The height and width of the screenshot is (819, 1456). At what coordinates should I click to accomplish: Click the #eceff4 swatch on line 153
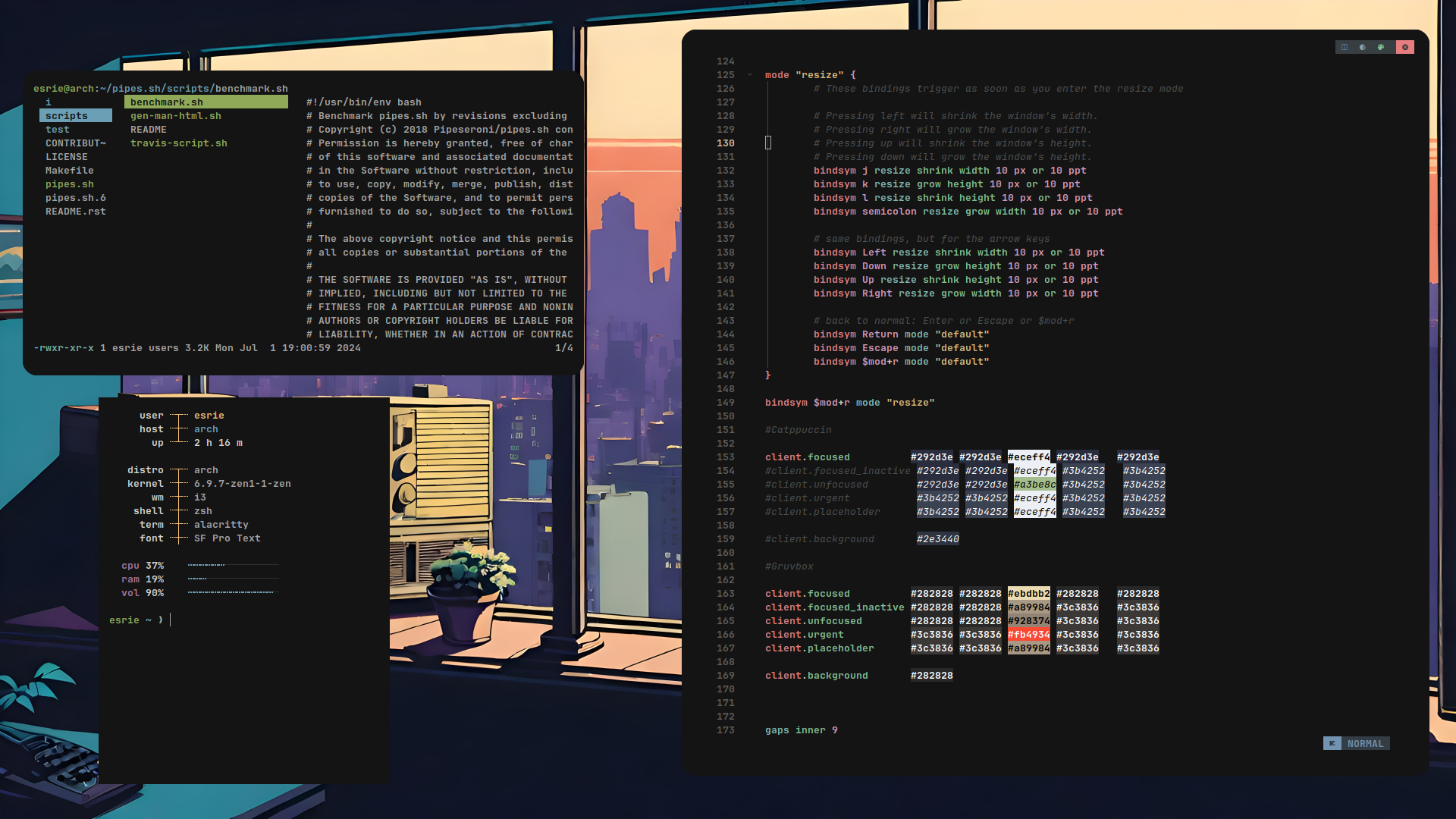pos(1028,457)
